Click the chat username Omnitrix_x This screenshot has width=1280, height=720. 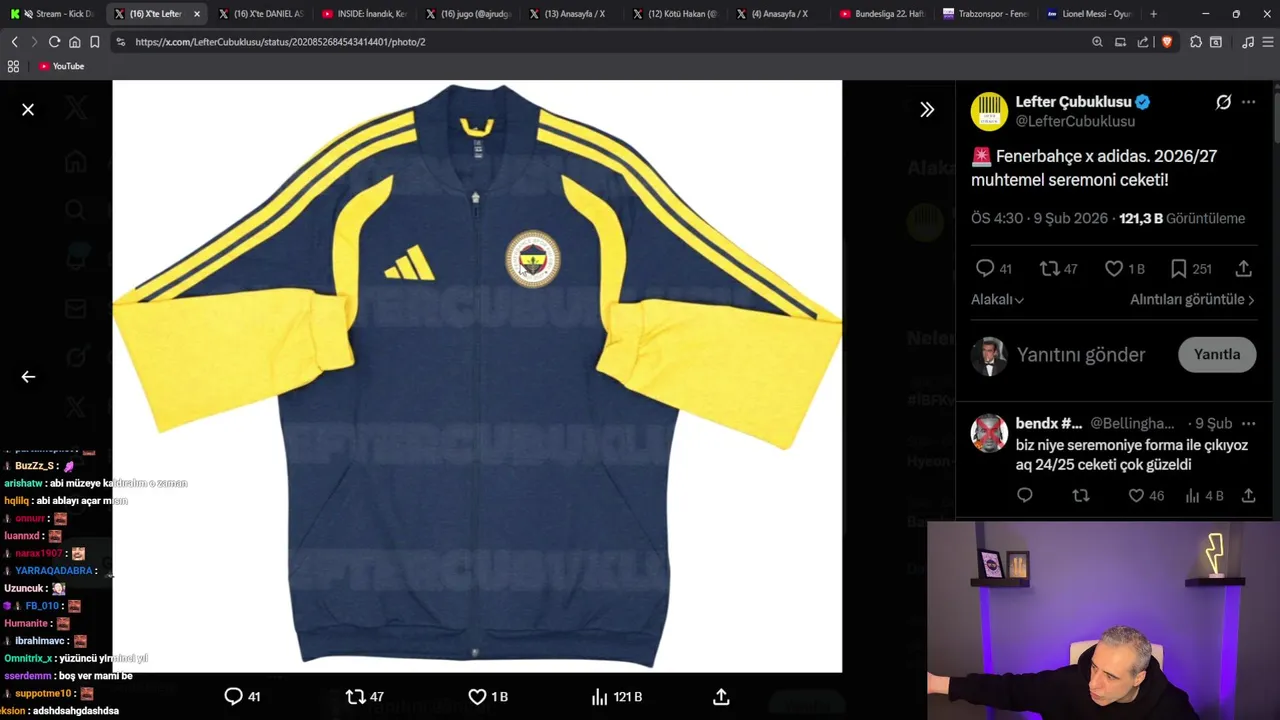click(28, 658)
